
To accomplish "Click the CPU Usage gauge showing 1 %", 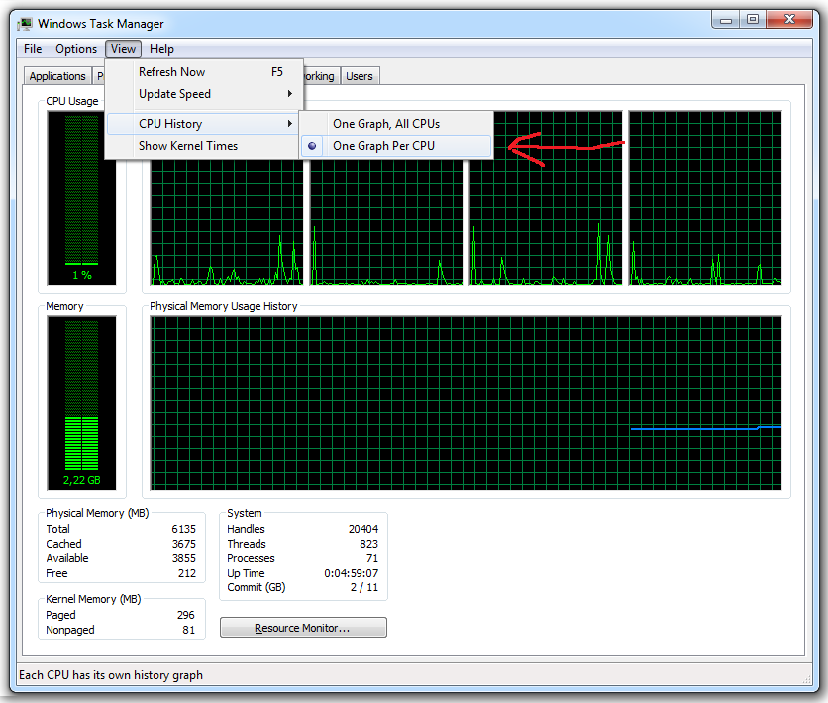I will click(82, 198).
